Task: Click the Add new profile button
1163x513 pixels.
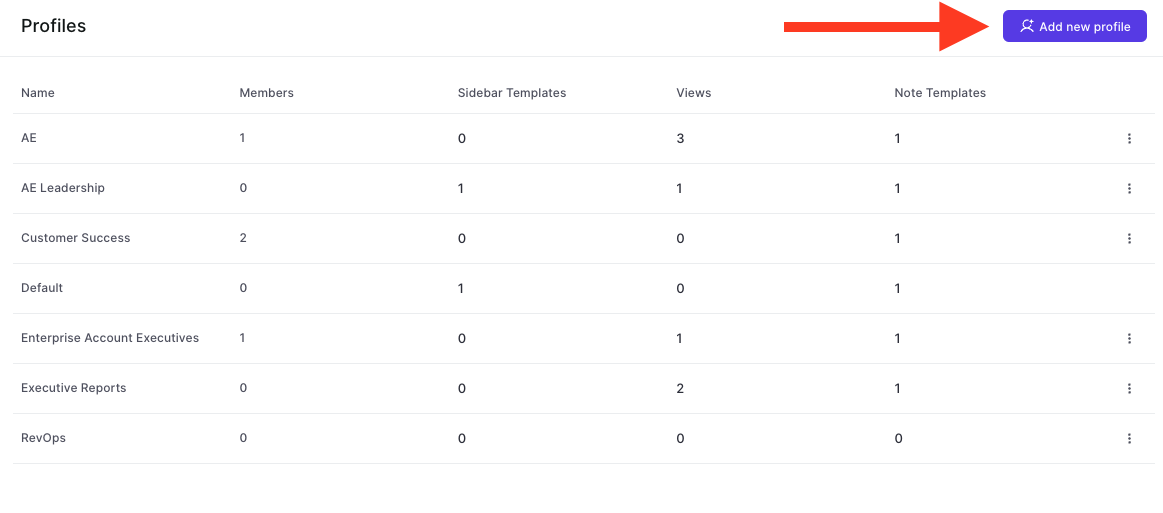Action: coord(1075,27)
